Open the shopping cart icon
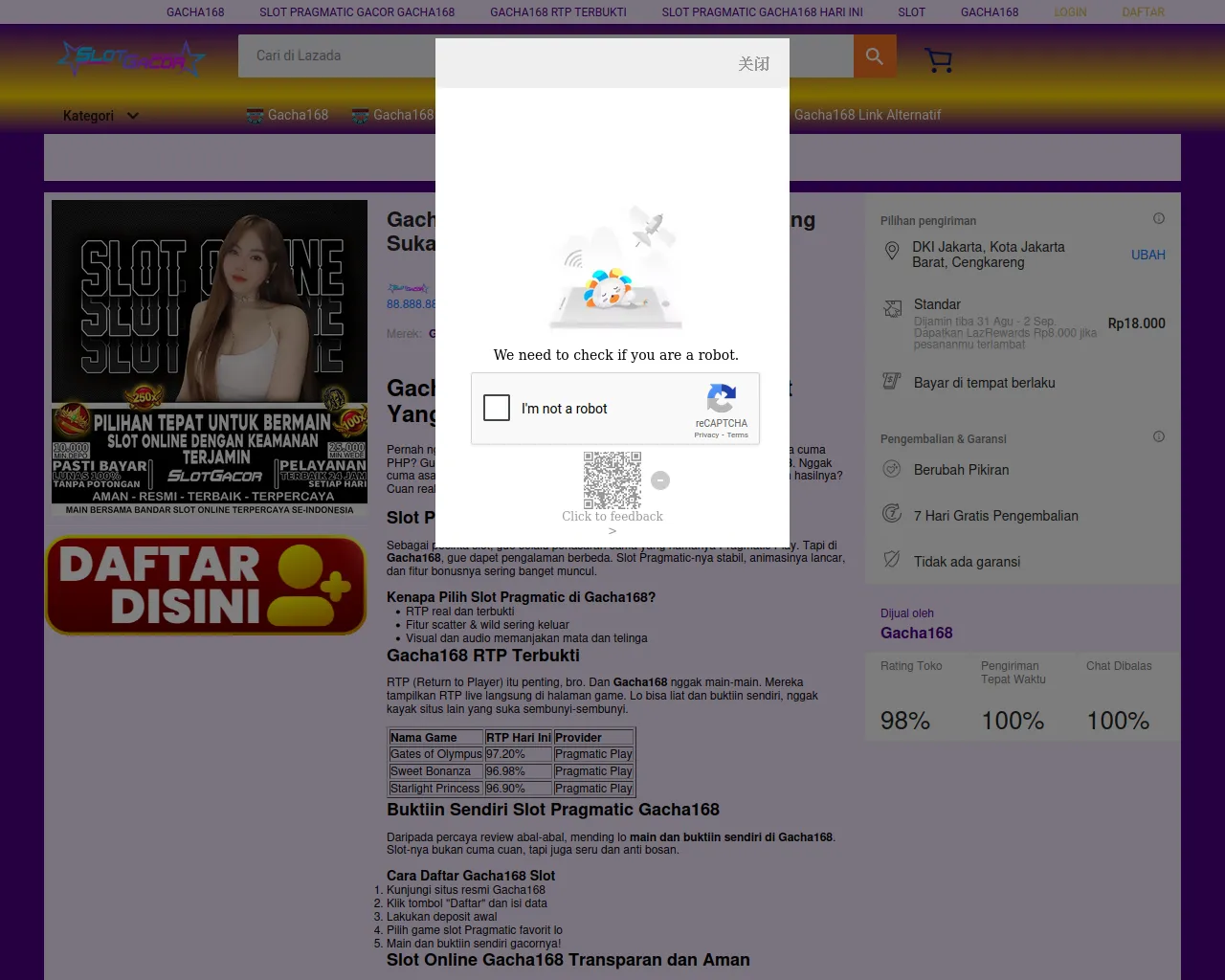 939,60
